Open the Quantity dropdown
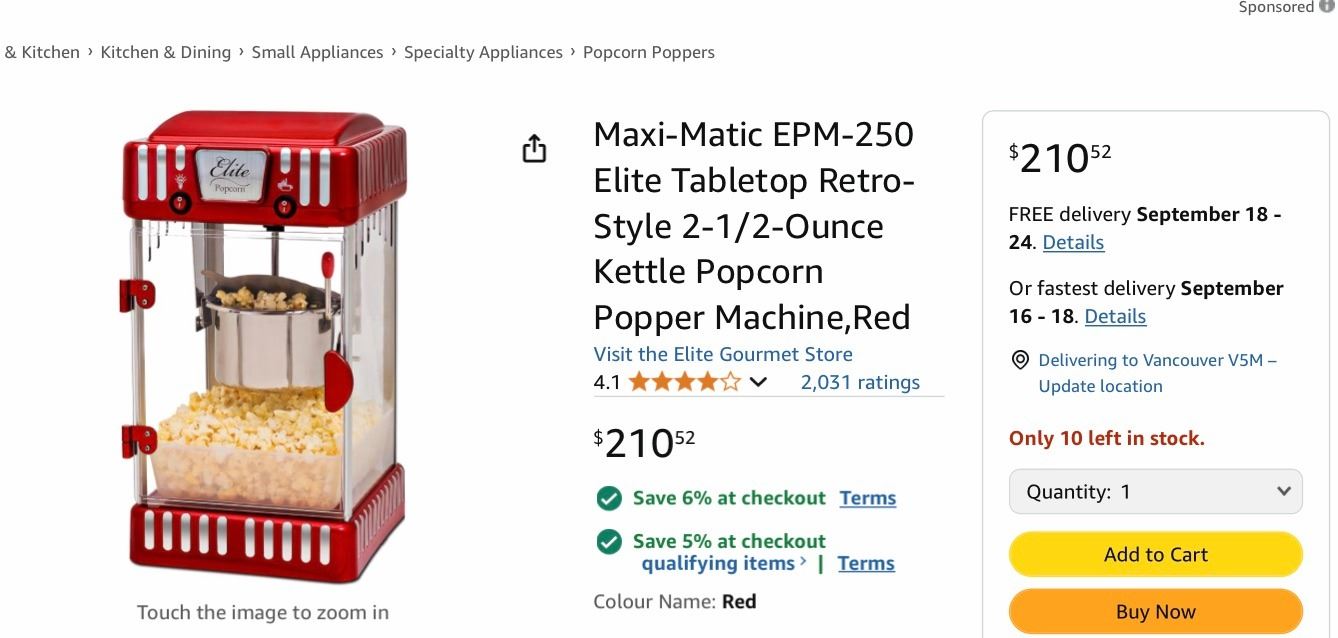Image resolution: width=1338 pixels, height=638 pixels. pyautogui.click(x=1155, y=492)
